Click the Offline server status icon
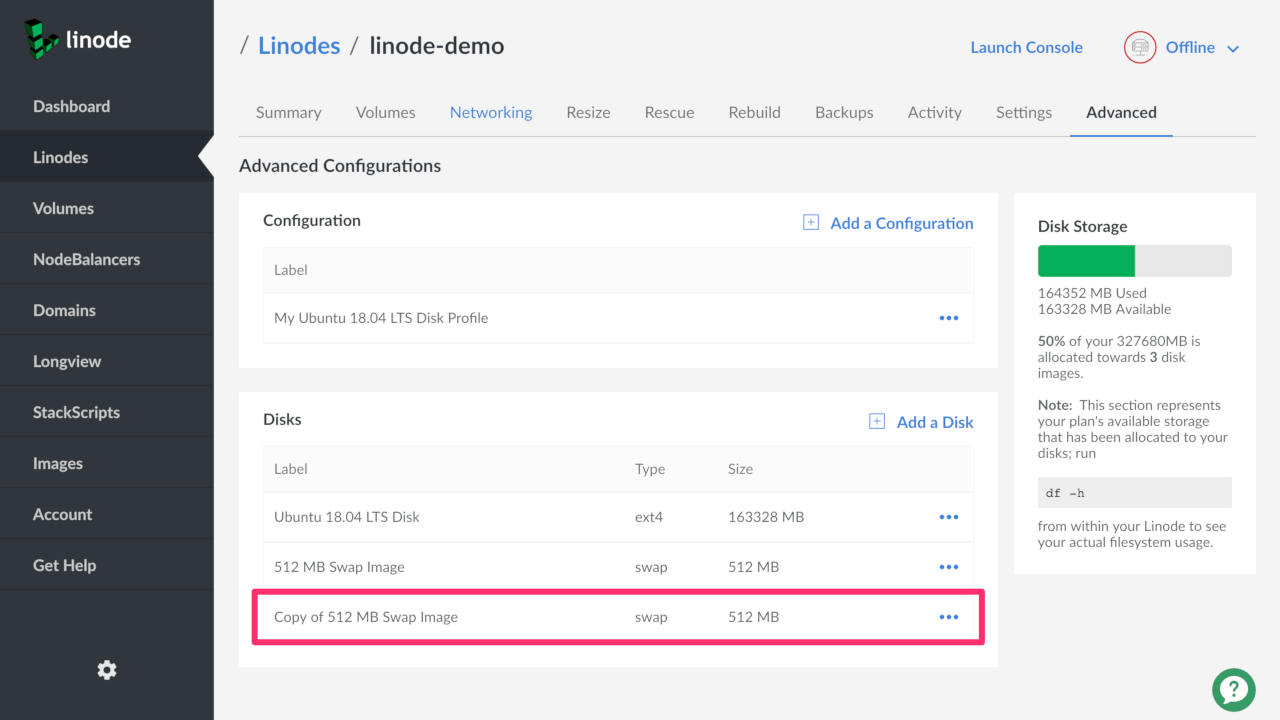Viewport: 1280px width, 720px height. point(1140,47)
